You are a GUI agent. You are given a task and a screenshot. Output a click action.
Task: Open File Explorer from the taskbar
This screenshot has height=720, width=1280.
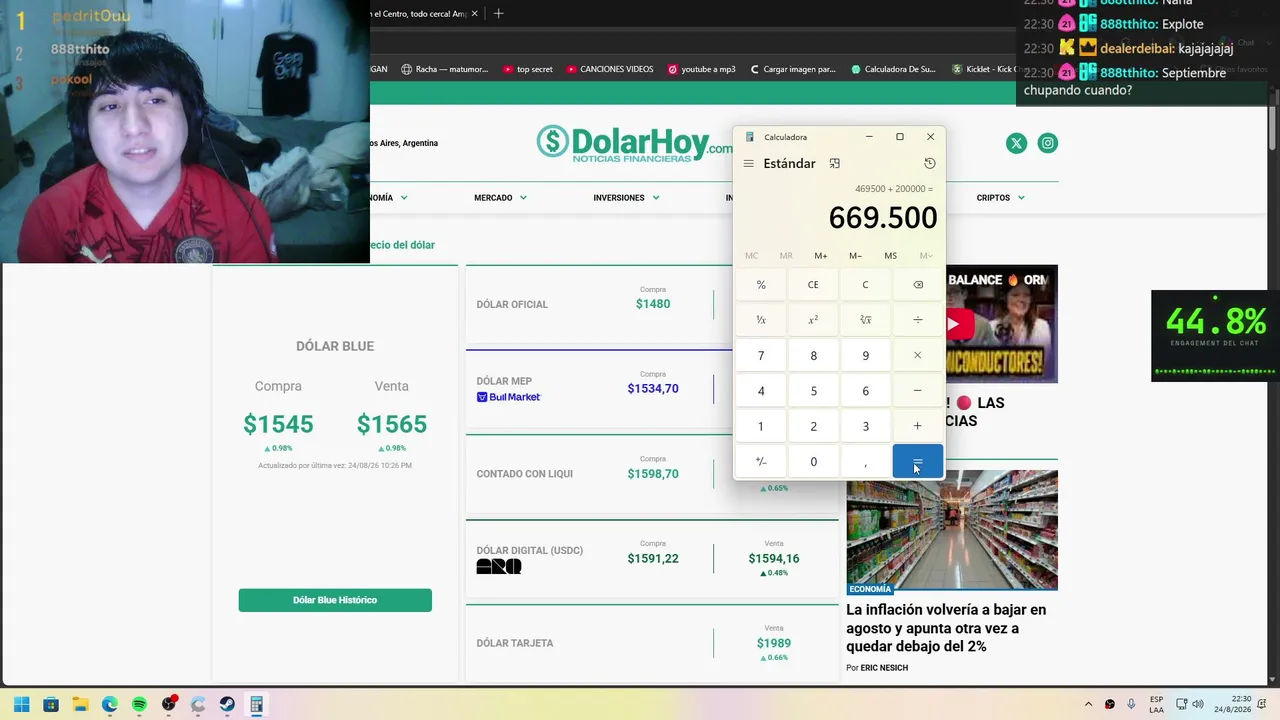80,704
